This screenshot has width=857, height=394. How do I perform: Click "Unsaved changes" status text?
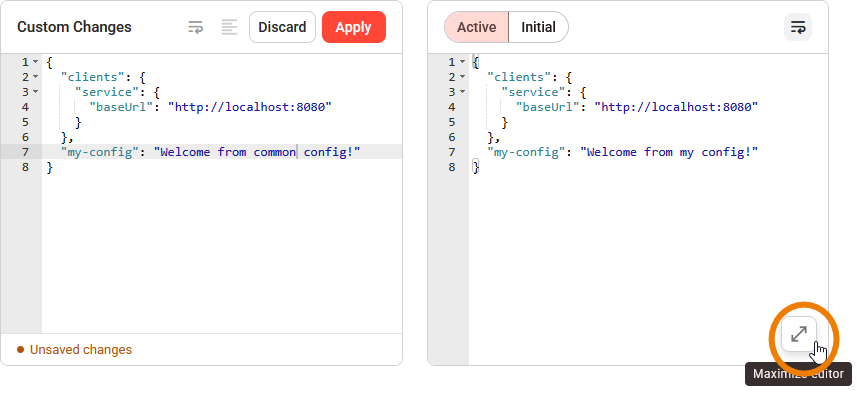[81, 350]
